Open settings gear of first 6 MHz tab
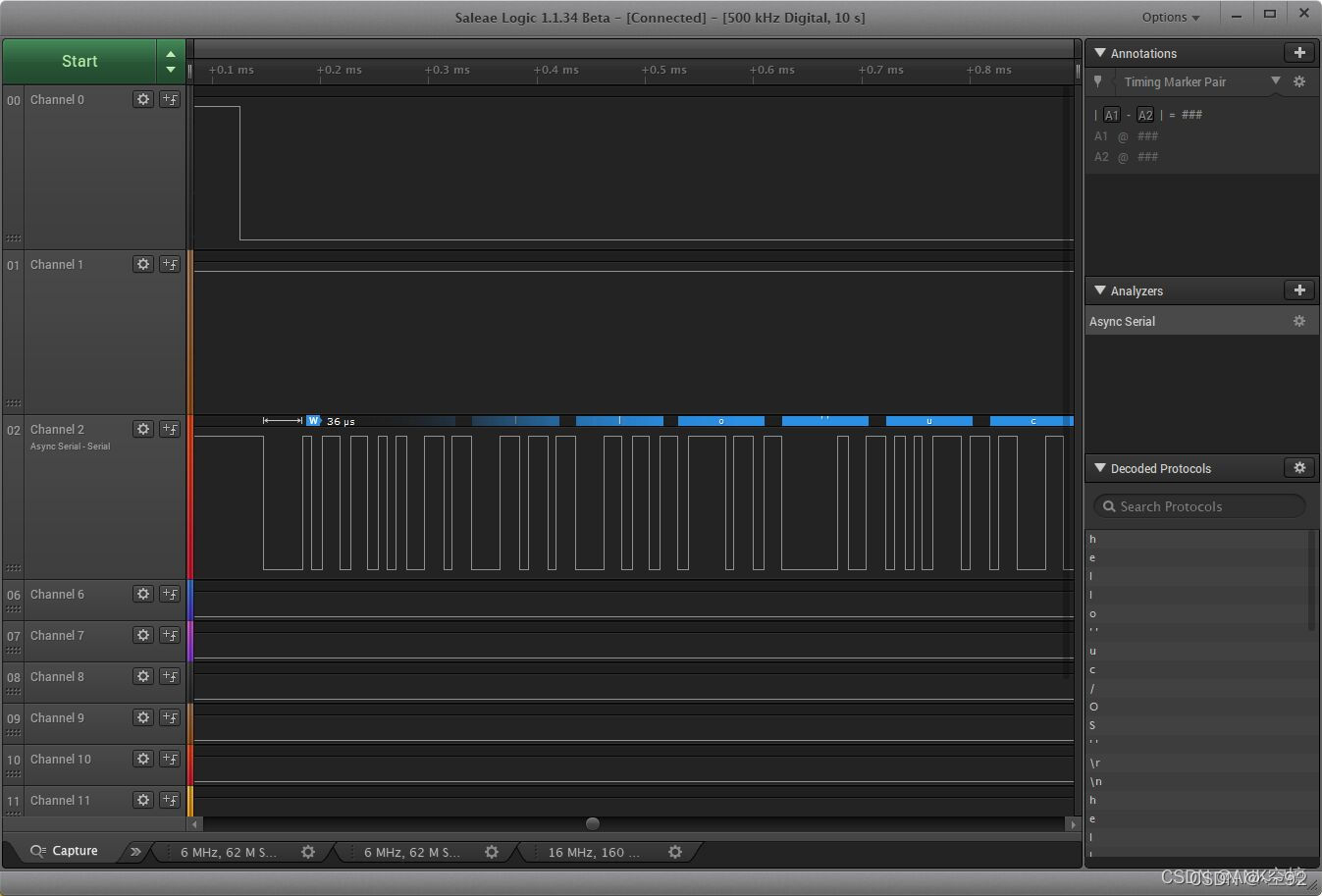The width and height of the screenshot is (1322, 896). tap(308, 852)
